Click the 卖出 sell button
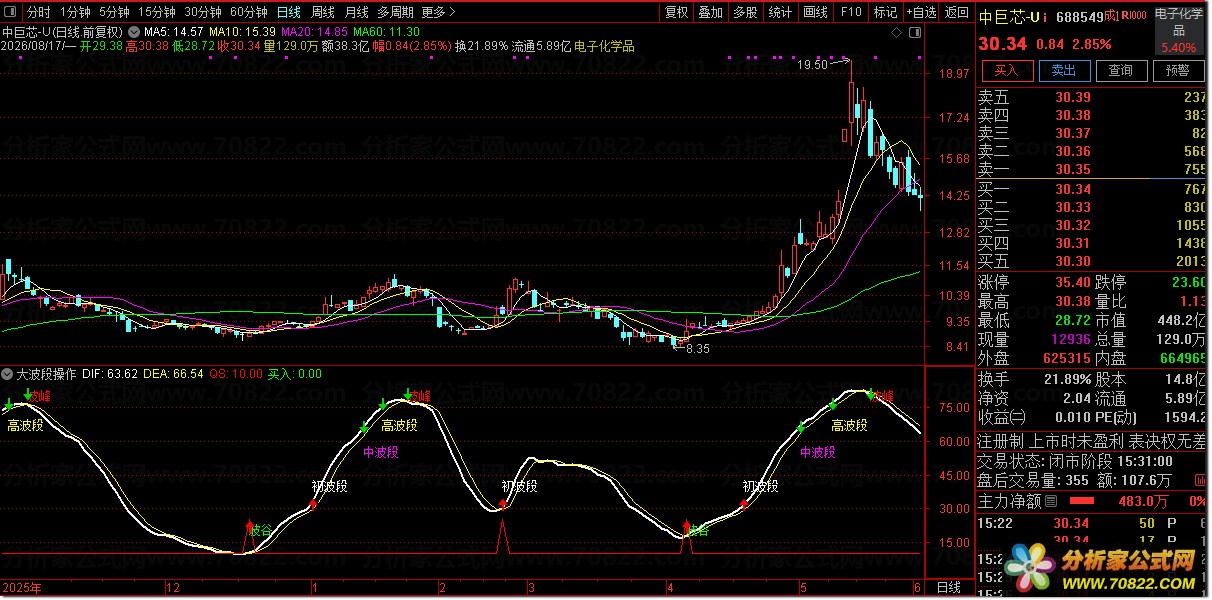Screen dimensions: 1212x600 pos(1064,70)
